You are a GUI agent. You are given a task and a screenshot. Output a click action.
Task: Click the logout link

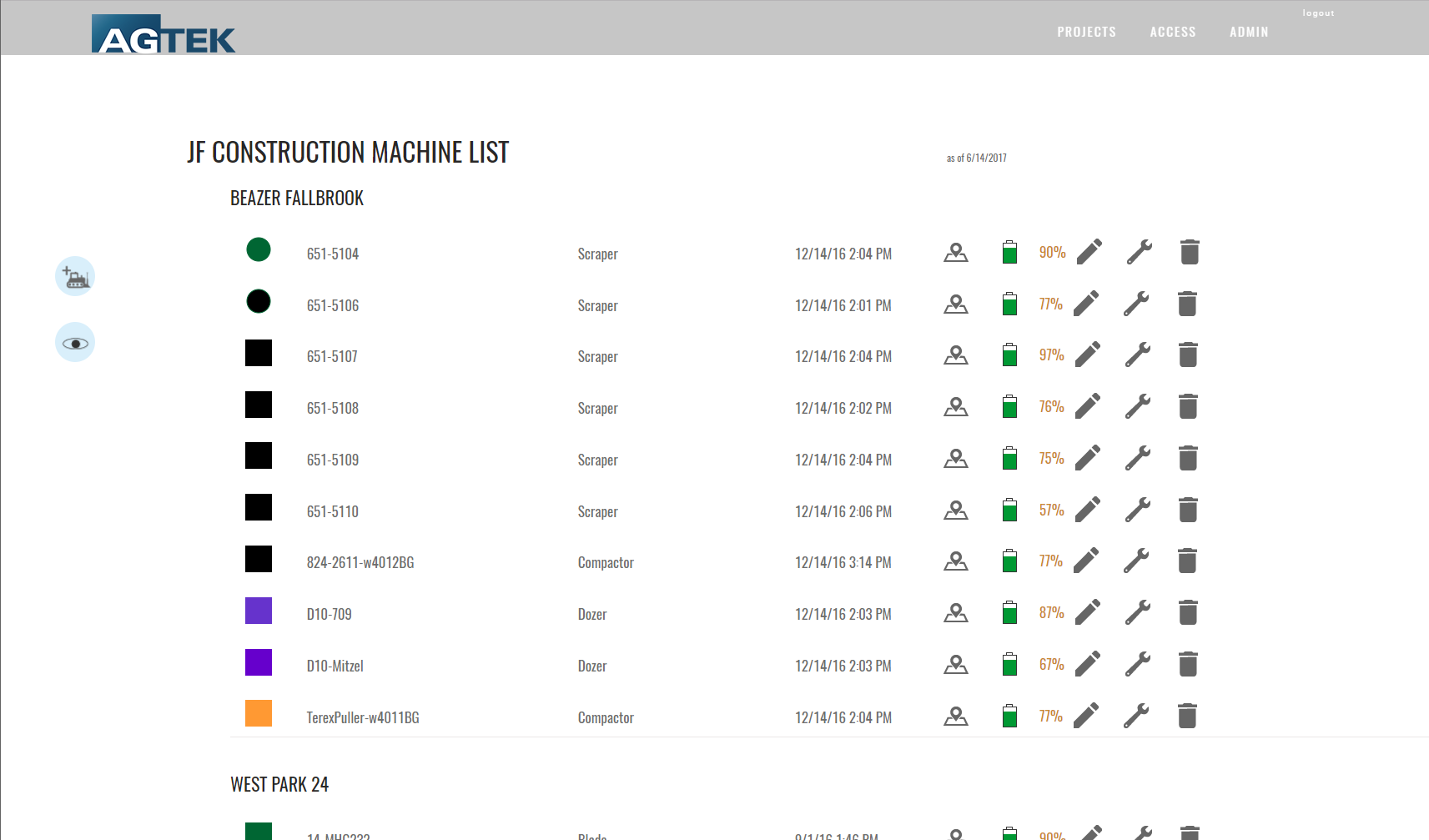[1318, 13]
